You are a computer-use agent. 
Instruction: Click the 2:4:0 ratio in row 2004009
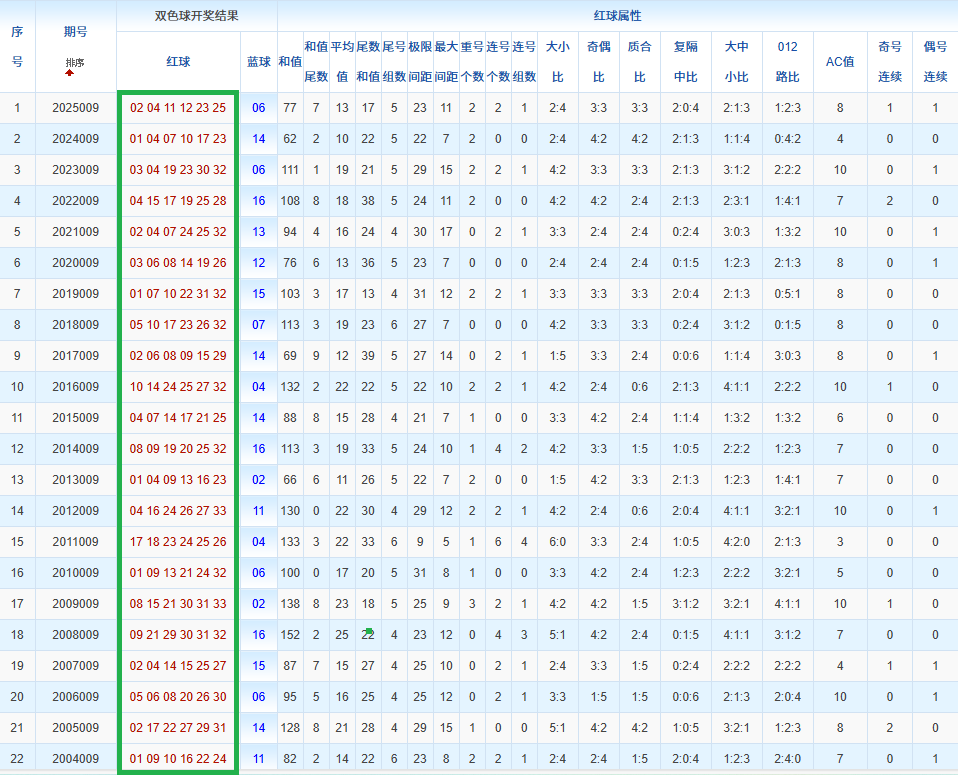788,759
